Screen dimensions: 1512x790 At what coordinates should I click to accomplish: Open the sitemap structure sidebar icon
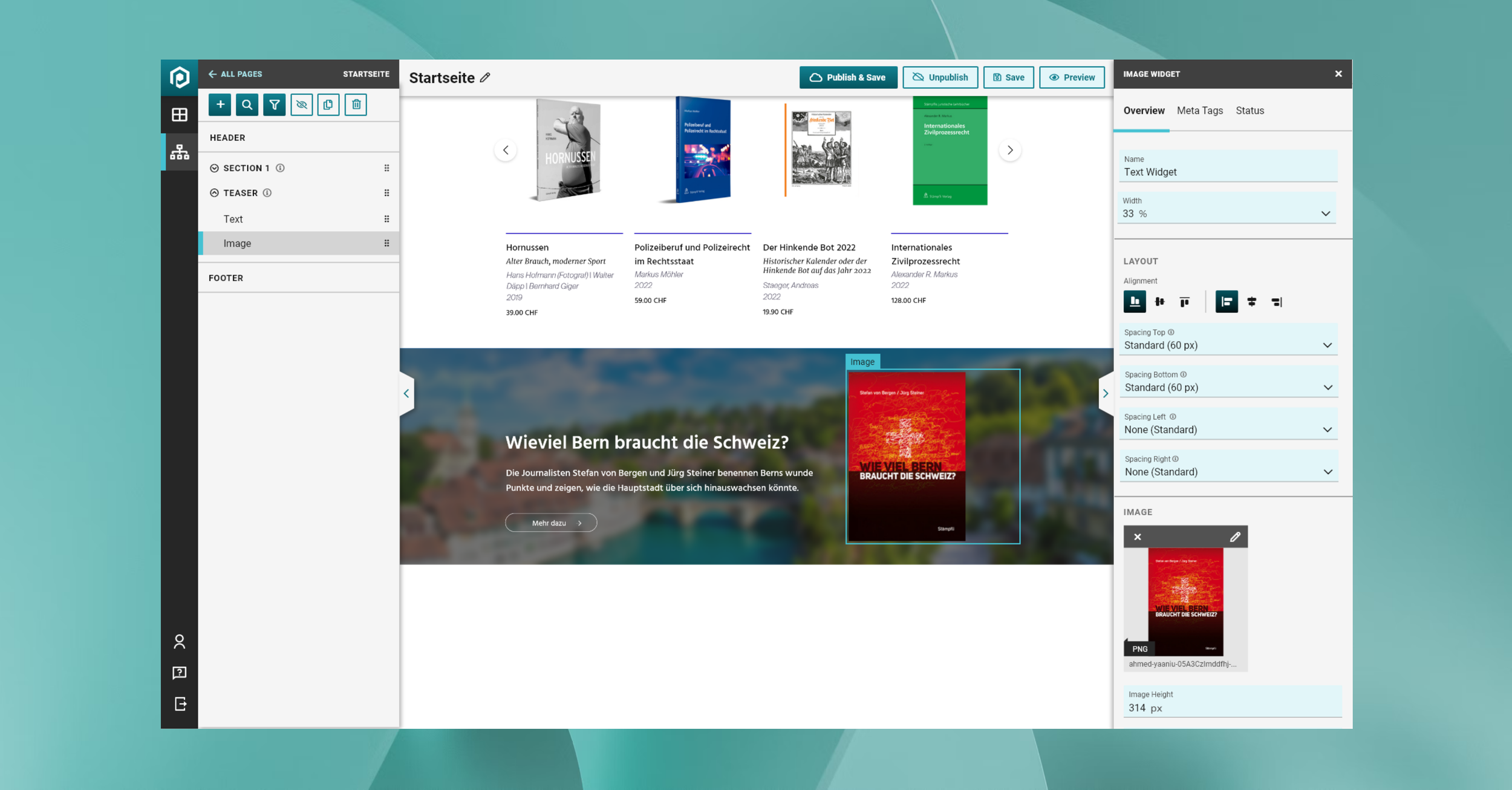point(179,152)
